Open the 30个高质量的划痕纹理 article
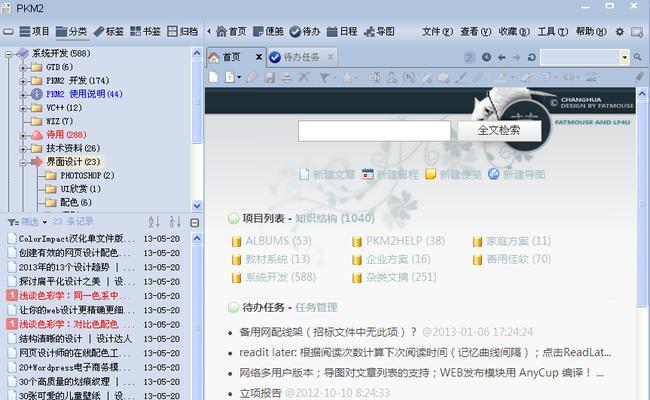The height and width of the screenshot is (400, 650). coord(77,381)
